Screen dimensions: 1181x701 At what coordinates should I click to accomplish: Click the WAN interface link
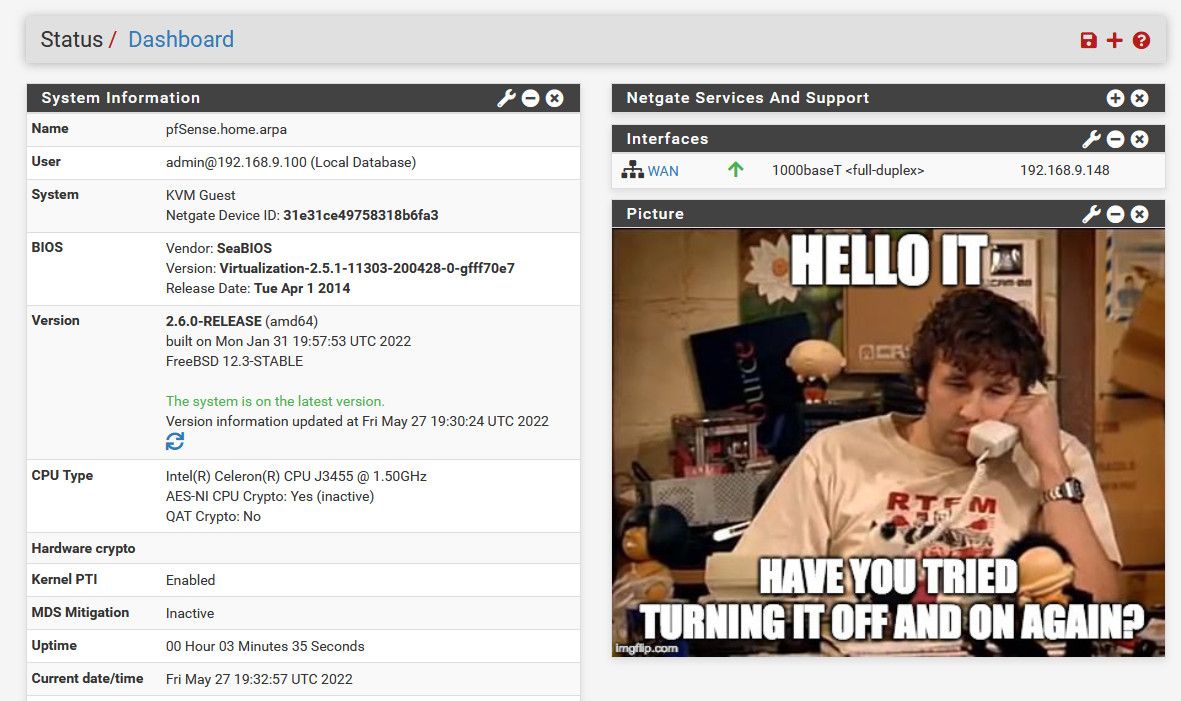663,171
